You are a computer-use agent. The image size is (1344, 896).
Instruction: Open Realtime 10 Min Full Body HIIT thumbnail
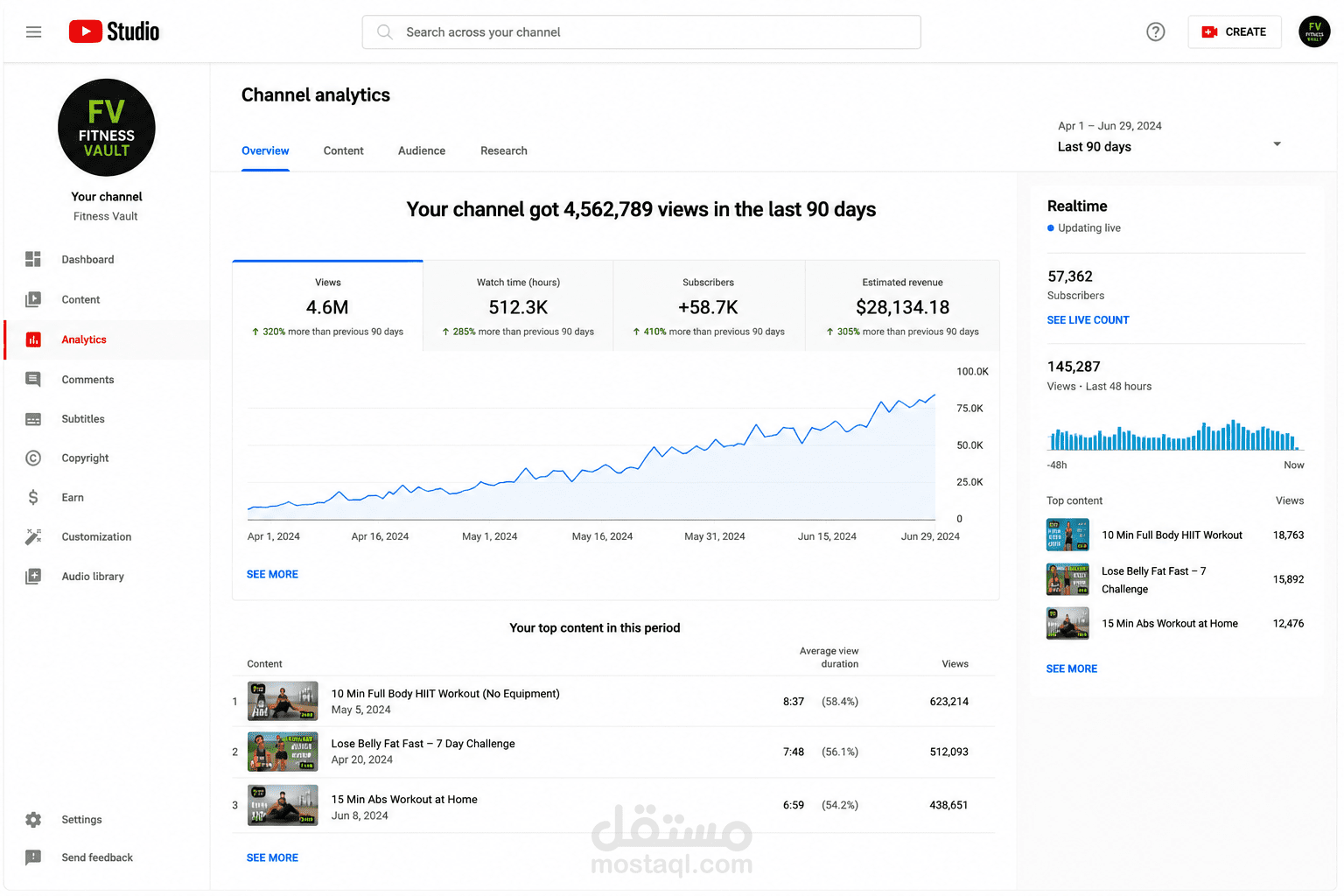1067,535
